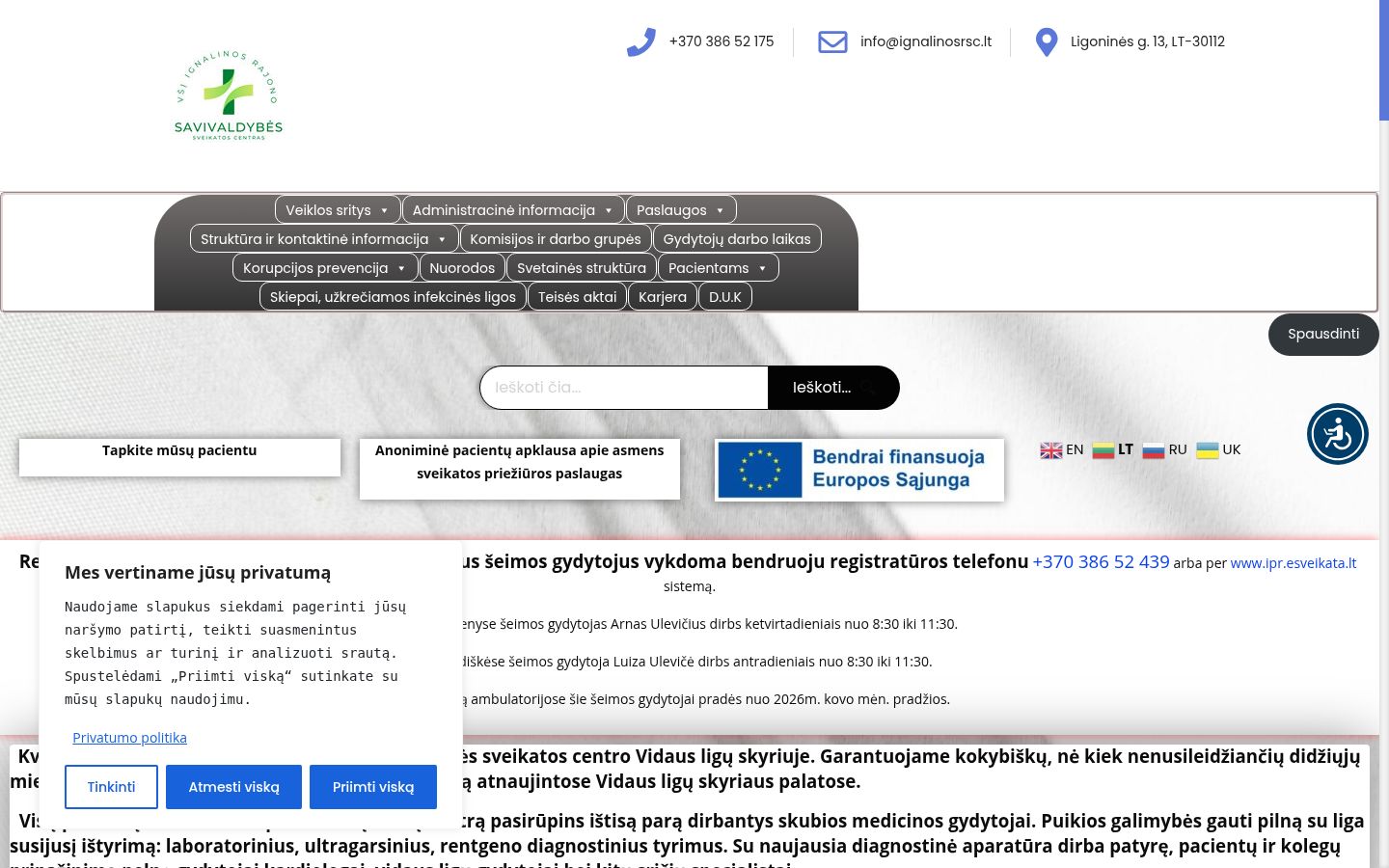This screenshot has width=1389, height=868.
Task: Reject cookies with Atmesti viską
Action: pos(233,787)
